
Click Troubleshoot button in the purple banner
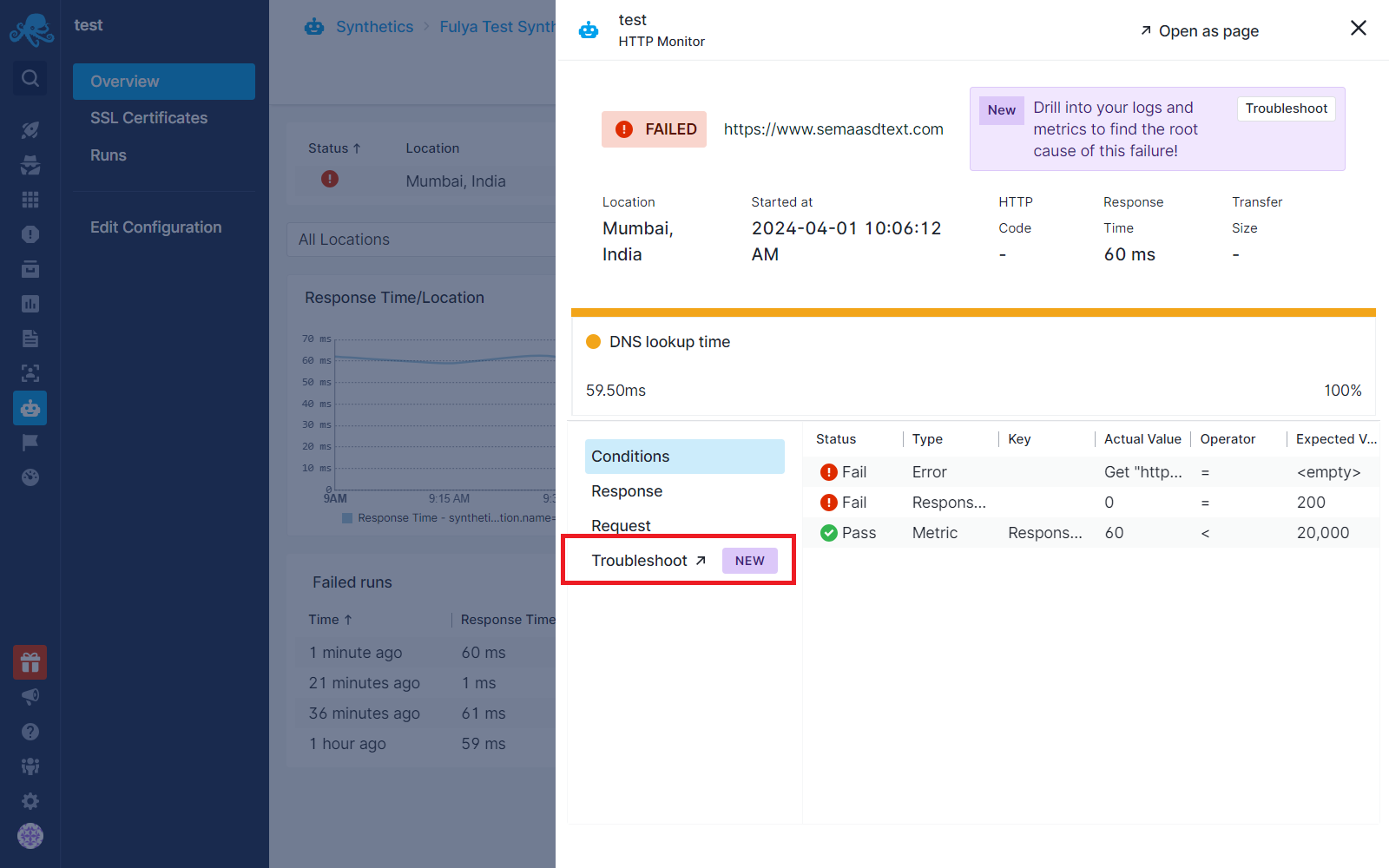(x=1287, y=108)
